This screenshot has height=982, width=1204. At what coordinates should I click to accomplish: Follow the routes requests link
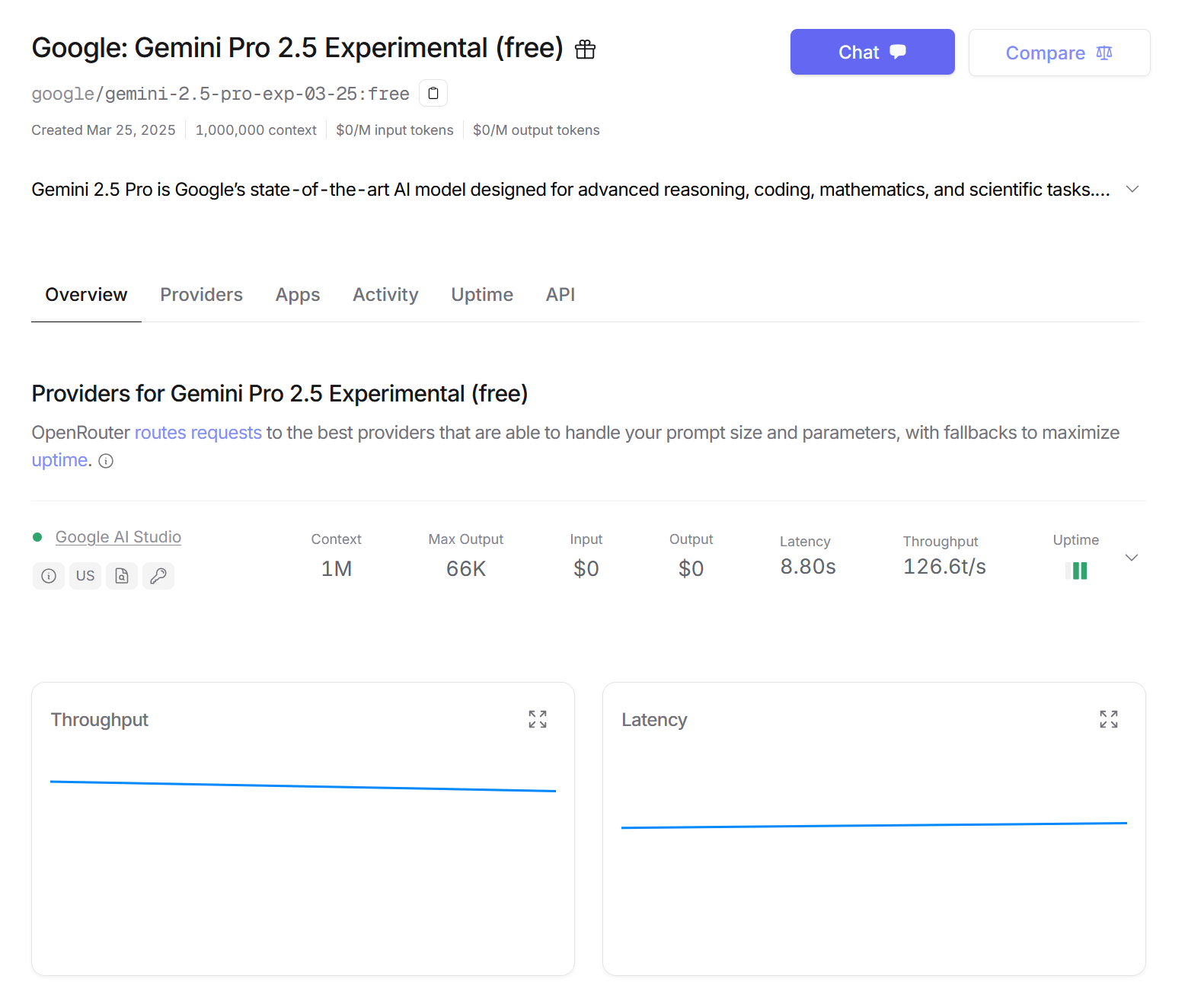coord(198,433)
